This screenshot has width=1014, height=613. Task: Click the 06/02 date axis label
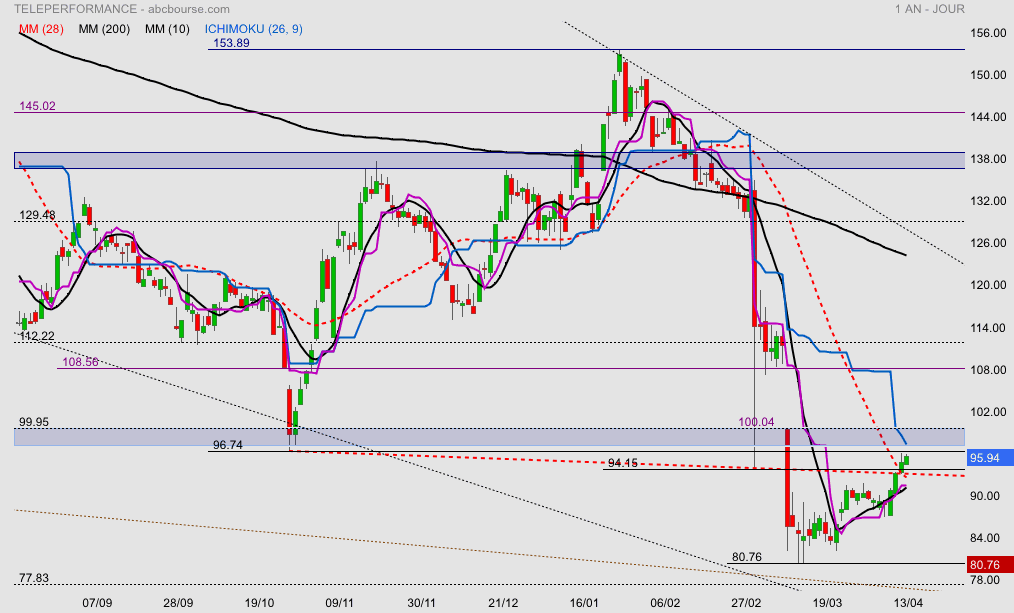[x=665, y=603]
